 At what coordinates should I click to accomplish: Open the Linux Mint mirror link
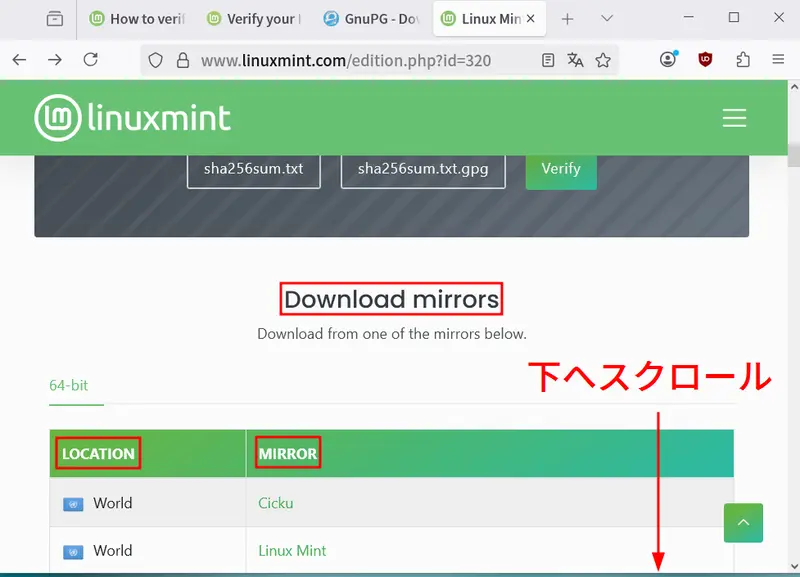pyautogui.click(x=292, y=550)
